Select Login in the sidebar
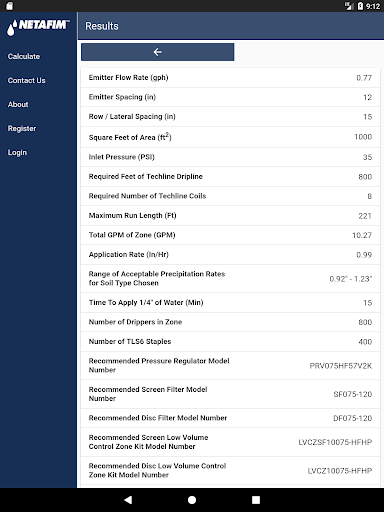The height and width of the screenshot is (512, 384). pyautogui.click(x=17, y=152)
